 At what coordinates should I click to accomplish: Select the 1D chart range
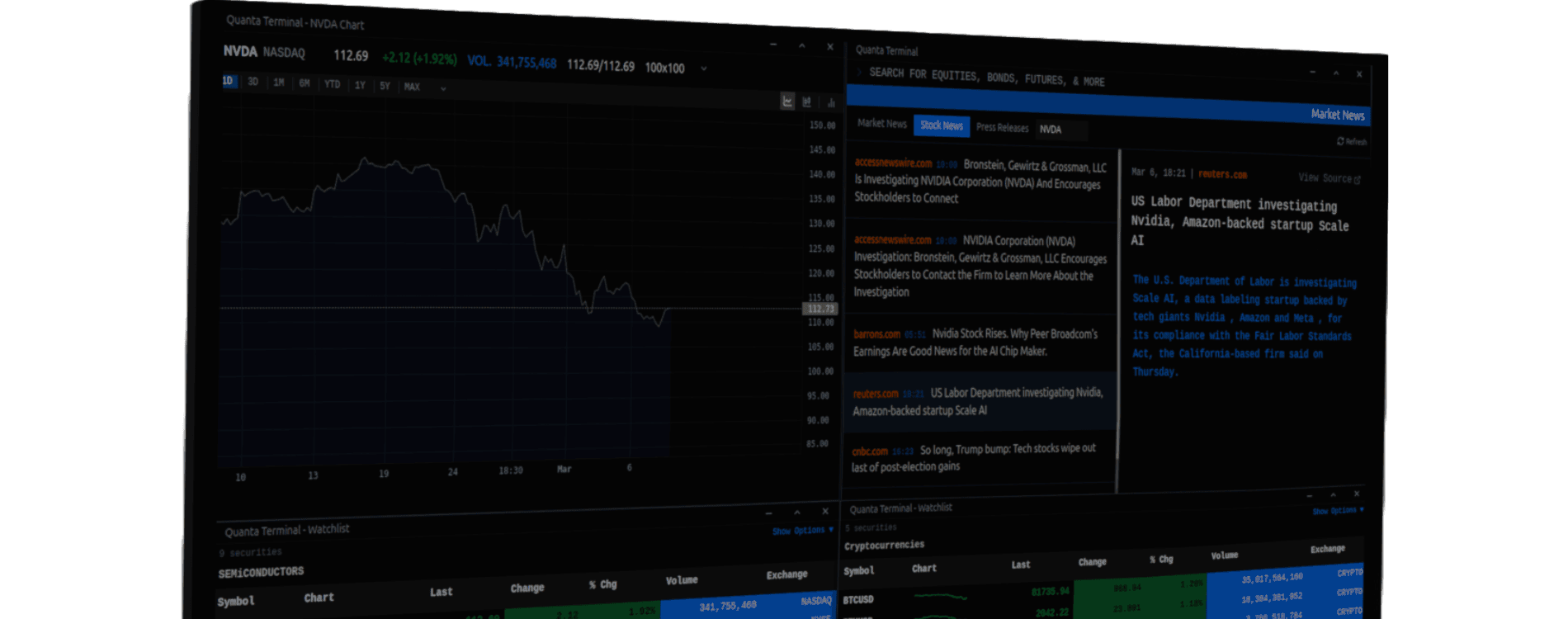(x=228, y=81)
